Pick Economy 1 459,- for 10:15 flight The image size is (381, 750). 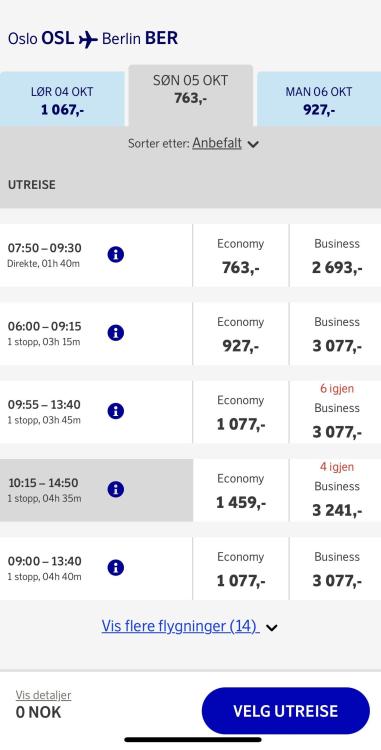240,490
